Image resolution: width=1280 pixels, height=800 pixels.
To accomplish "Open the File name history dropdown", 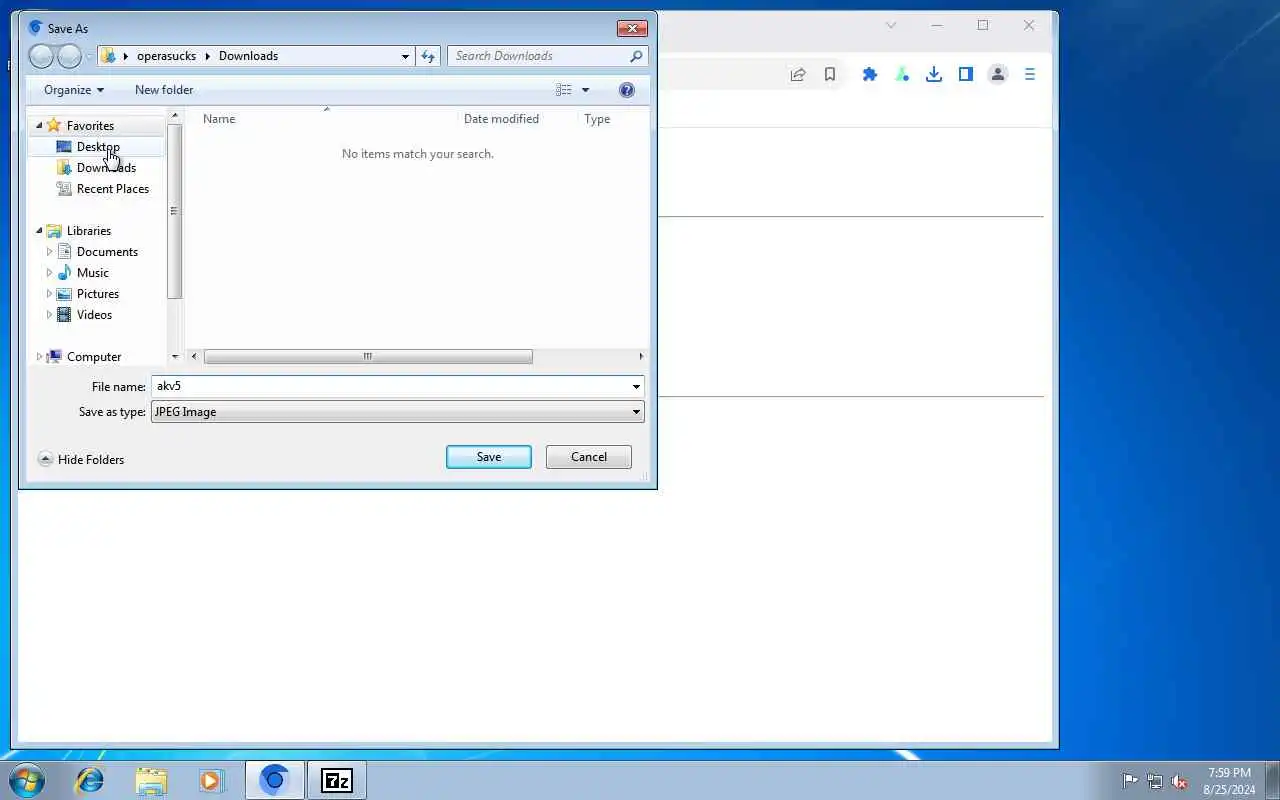I will (x=636, y=386).
